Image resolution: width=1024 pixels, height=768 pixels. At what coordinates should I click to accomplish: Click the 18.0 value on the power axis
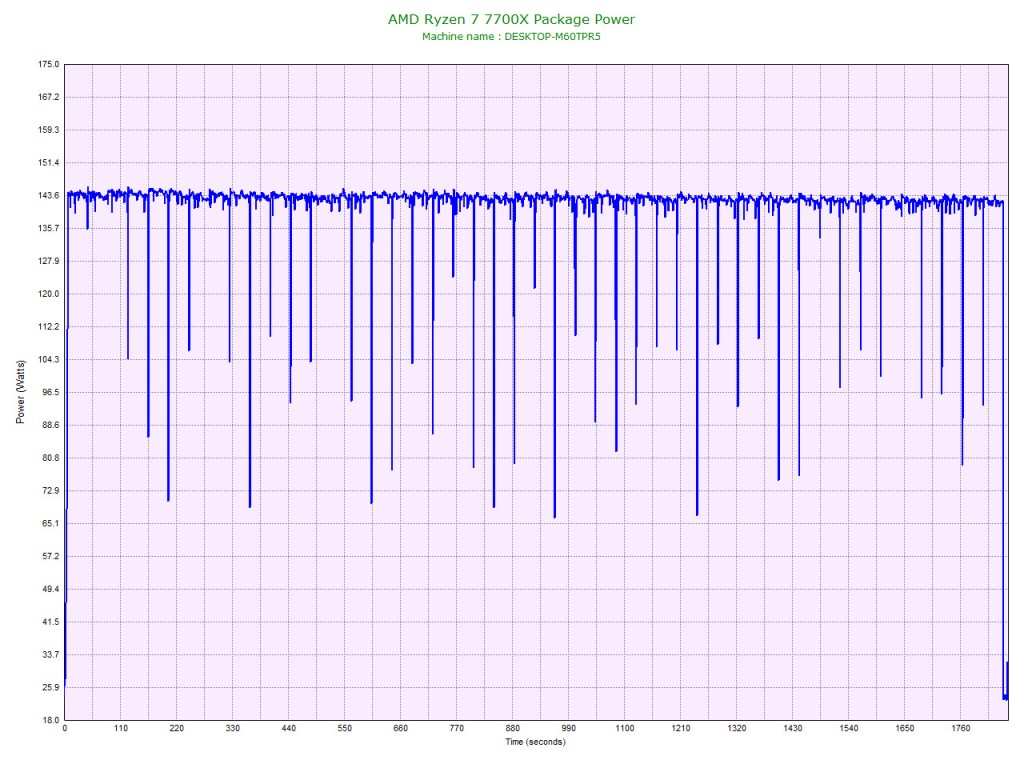pyautogui.click(x=50, y=720)
